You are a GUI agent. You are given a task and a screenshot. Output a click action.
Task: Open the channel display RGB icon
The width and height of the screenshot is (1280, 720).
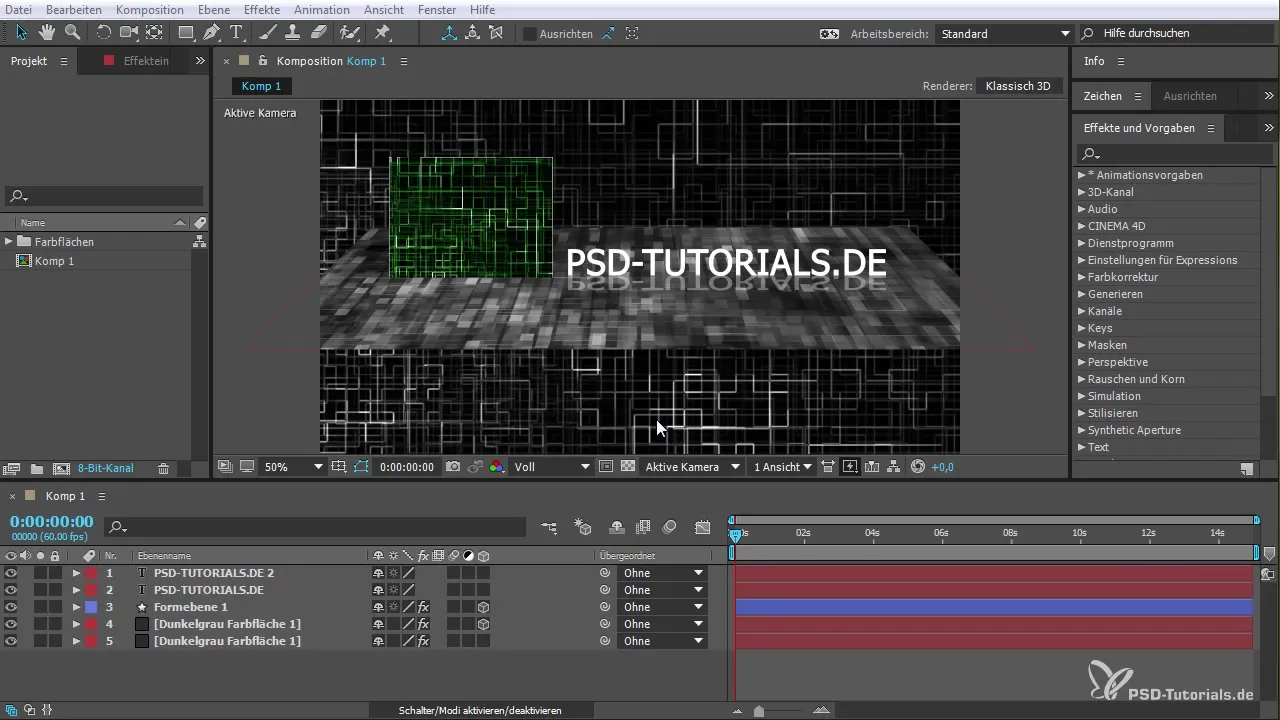[x=497, y=467]
